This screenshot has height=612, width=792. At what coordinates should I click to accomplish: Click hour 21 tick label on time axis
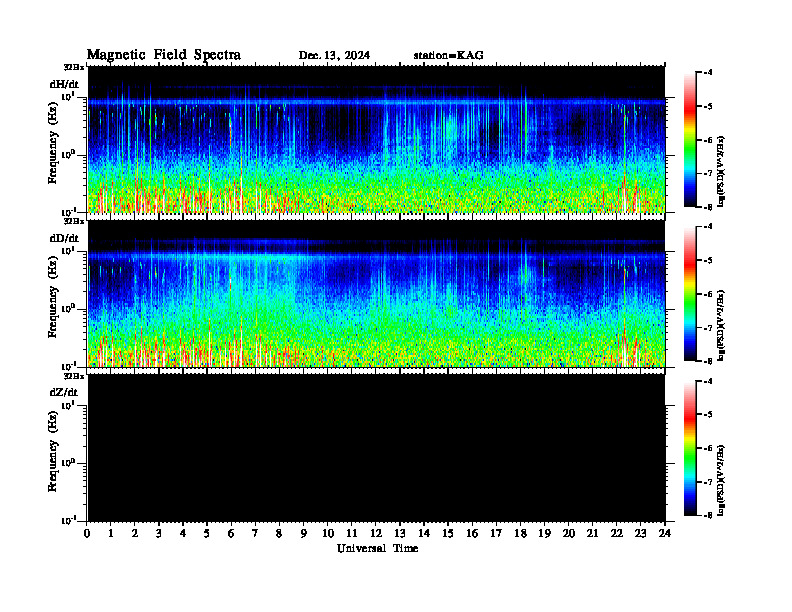coord(592,533)
